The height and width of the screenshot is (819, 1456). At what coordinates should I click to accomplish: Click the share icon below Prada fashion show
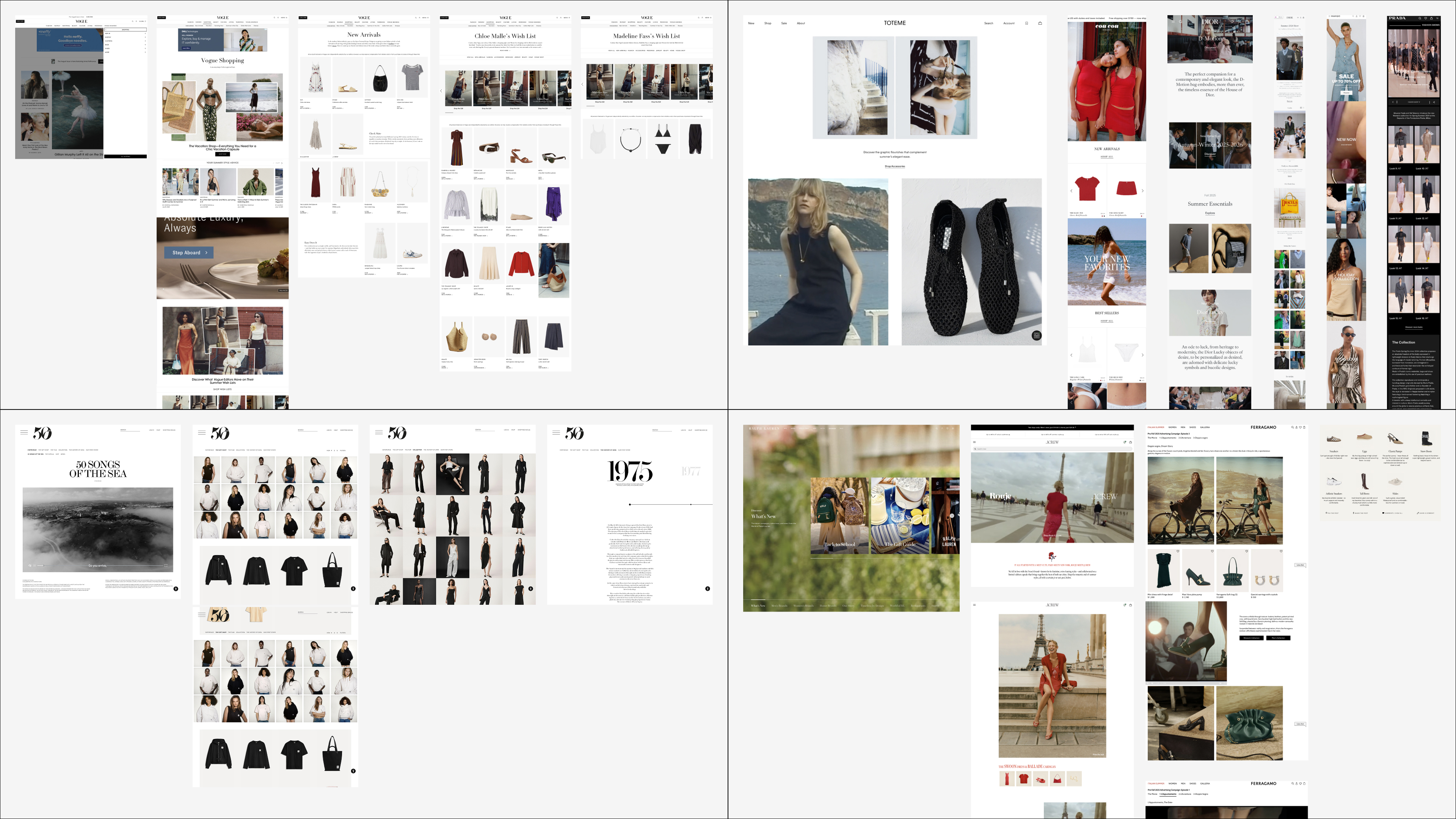pyautogui.click(x=1434, y=102)
